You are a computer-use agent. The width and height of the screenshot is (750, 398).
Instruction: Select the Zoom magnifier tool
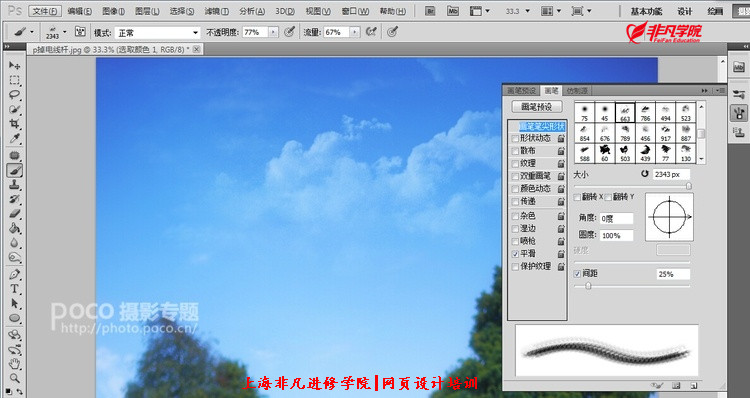pos(14,378)
